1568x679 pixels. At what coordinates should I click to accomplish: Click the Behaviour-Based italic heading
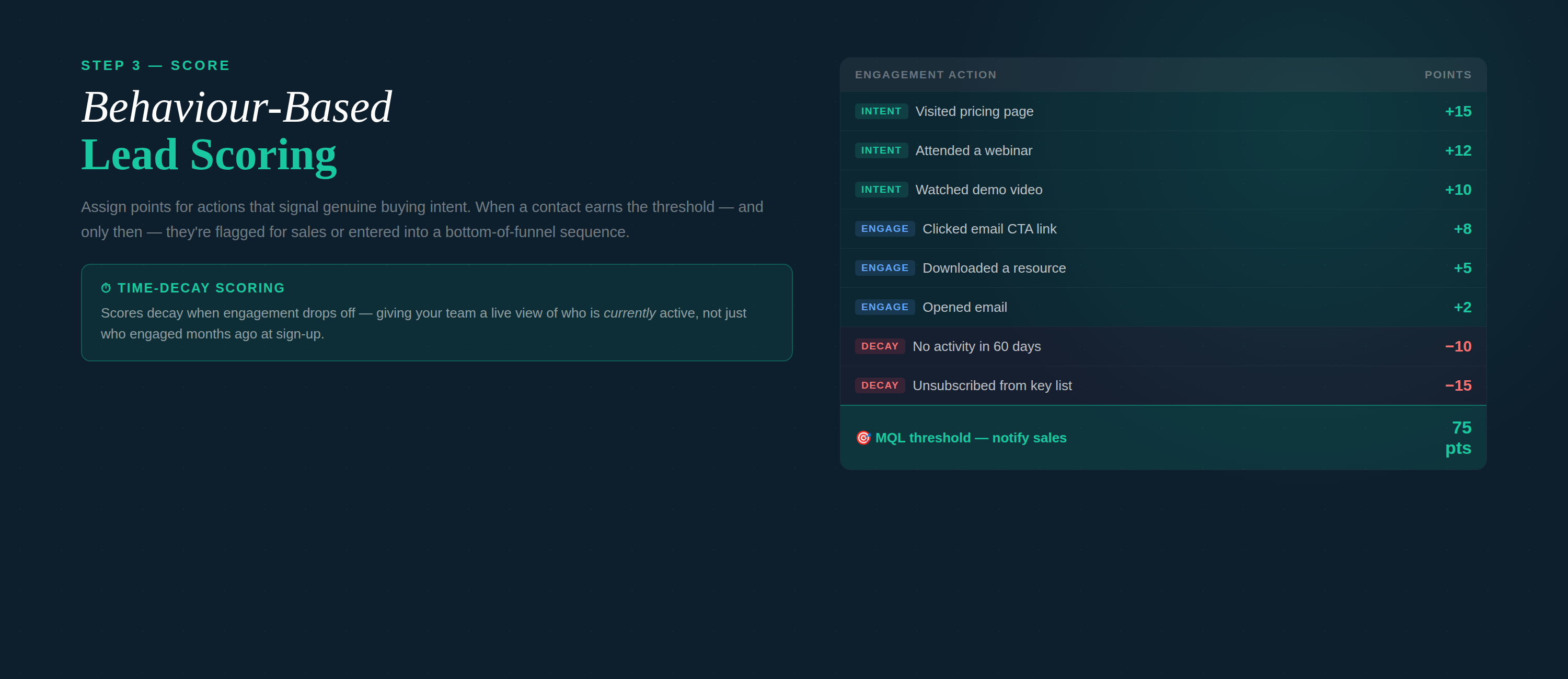[x=237, y=107]
